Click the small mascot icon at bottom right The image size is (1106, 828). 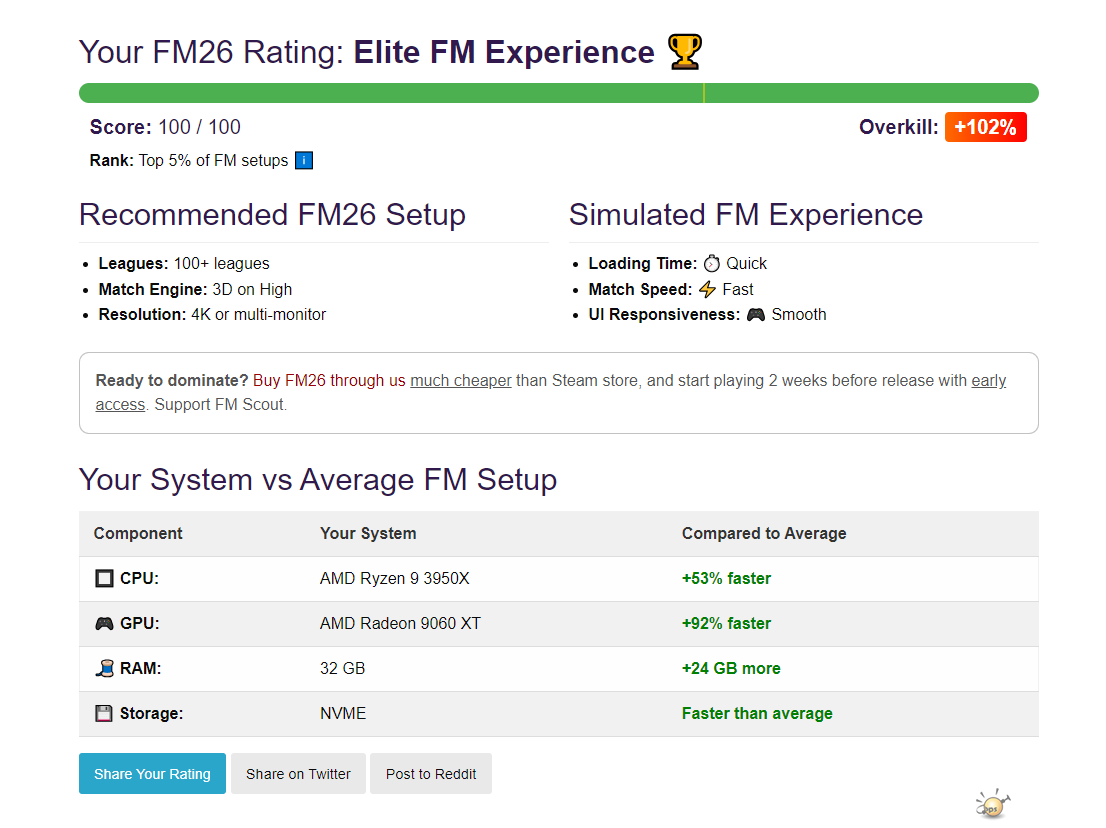point(991,804)
